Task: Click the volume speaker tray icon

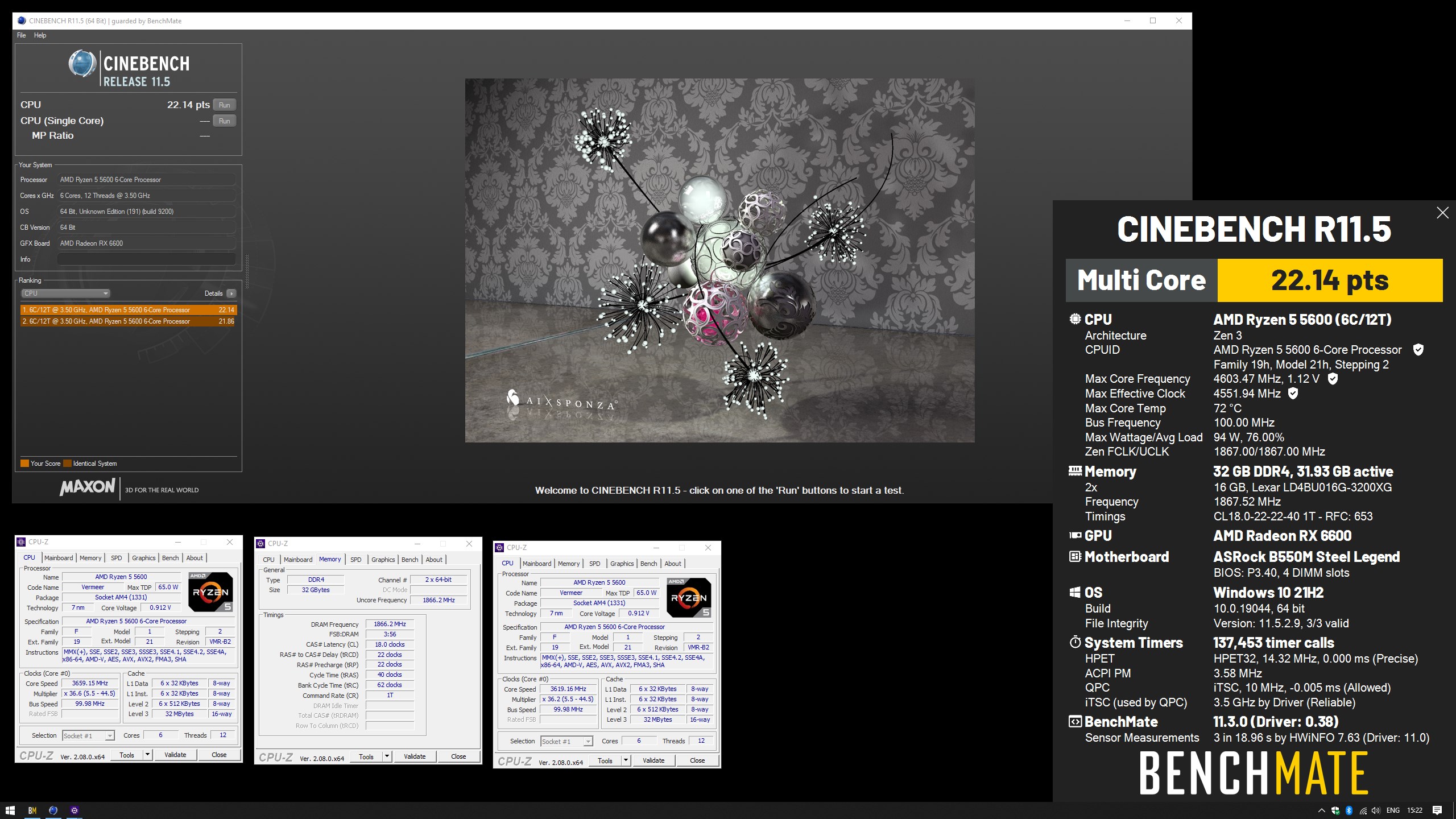Action: (1376, 810)
